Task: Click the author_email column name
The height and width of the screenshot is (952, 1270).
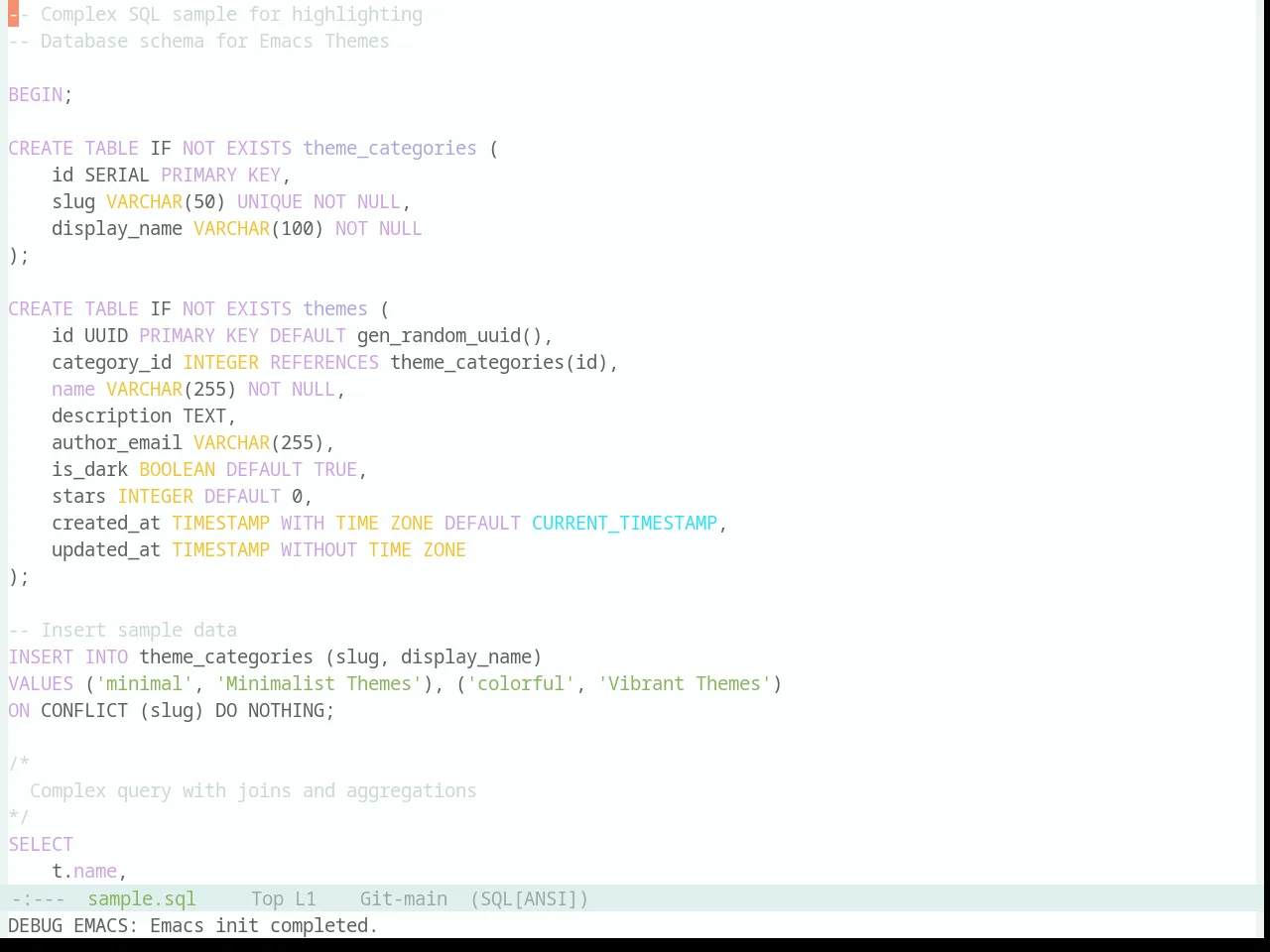Action: (x=117, y=442)
